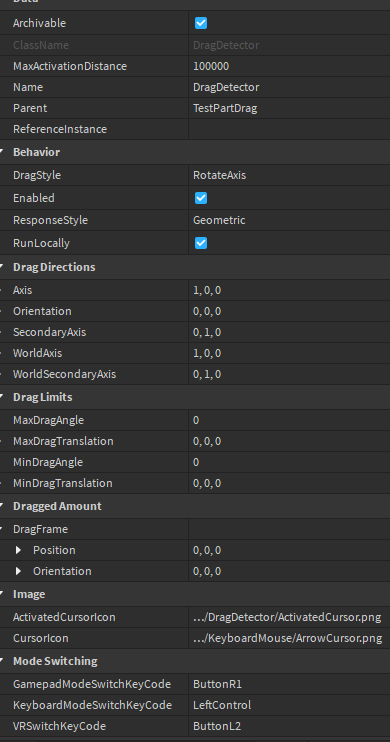Screen dimensions: 390x742
Task: Select the GamepadModeSwitchKeyCode property label
Action: click(x=92, y=684)
